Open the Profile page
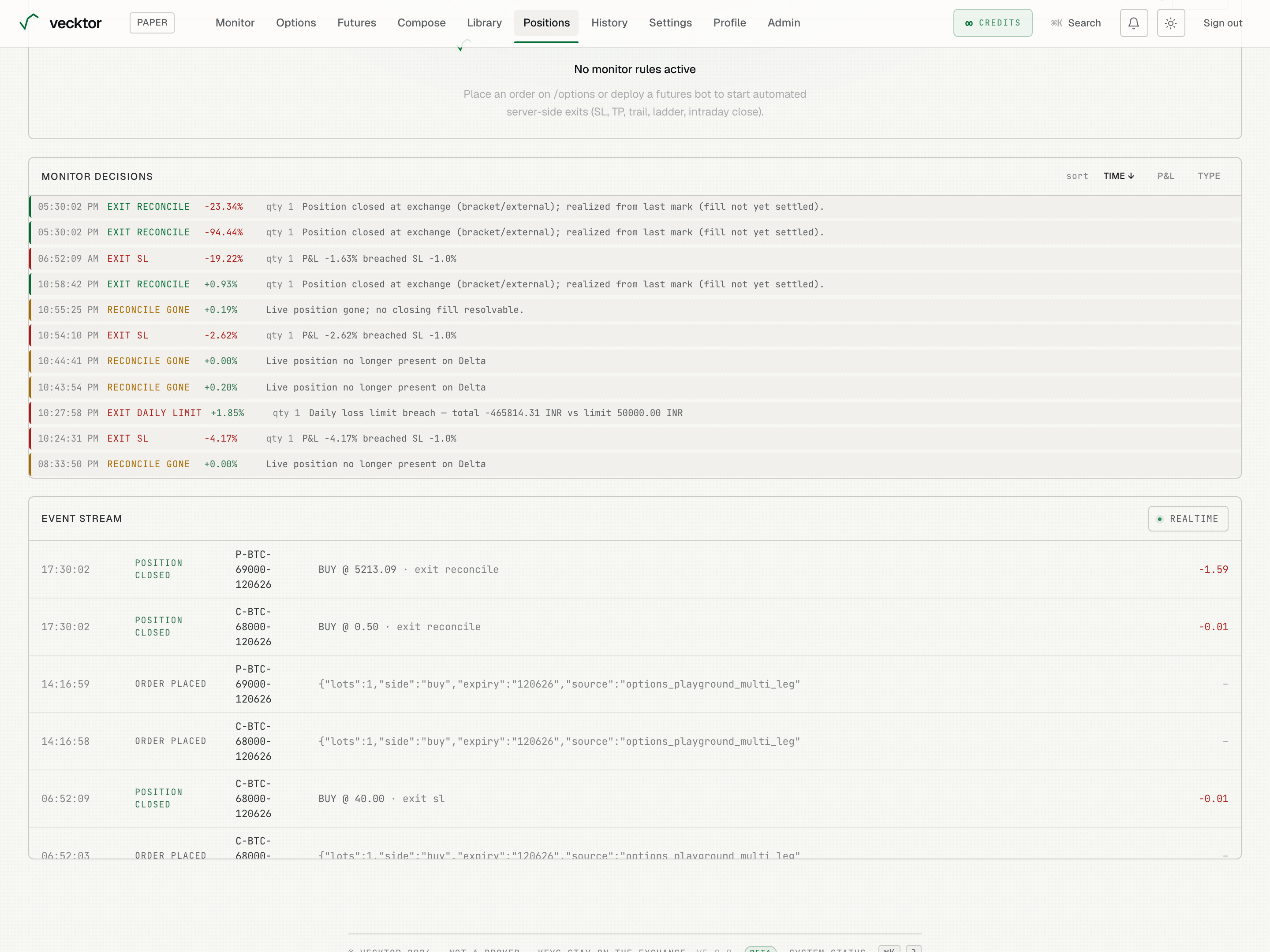 click(x=729, y=23)
